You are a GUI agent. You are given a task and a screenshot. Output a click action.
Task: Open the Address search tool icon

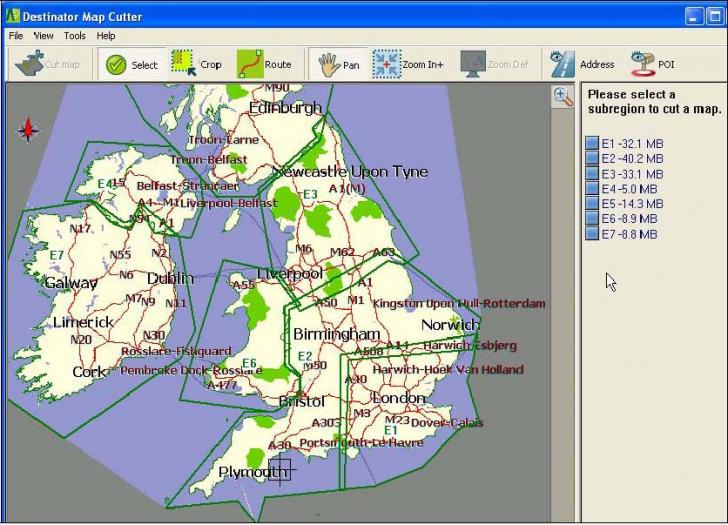click(x=562, y=64)
